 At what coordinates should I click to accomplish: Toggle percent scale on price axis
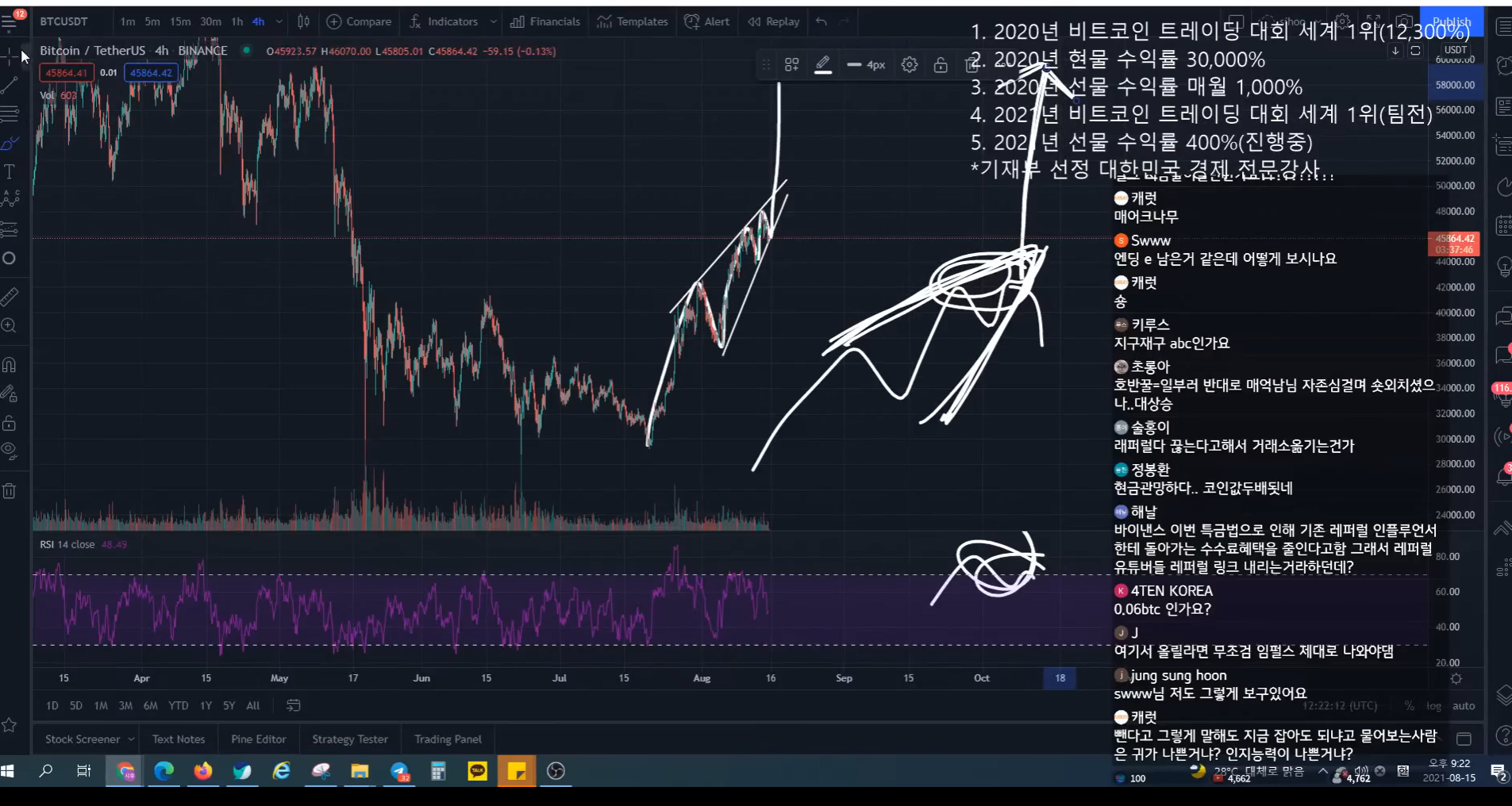point(1409,706)
